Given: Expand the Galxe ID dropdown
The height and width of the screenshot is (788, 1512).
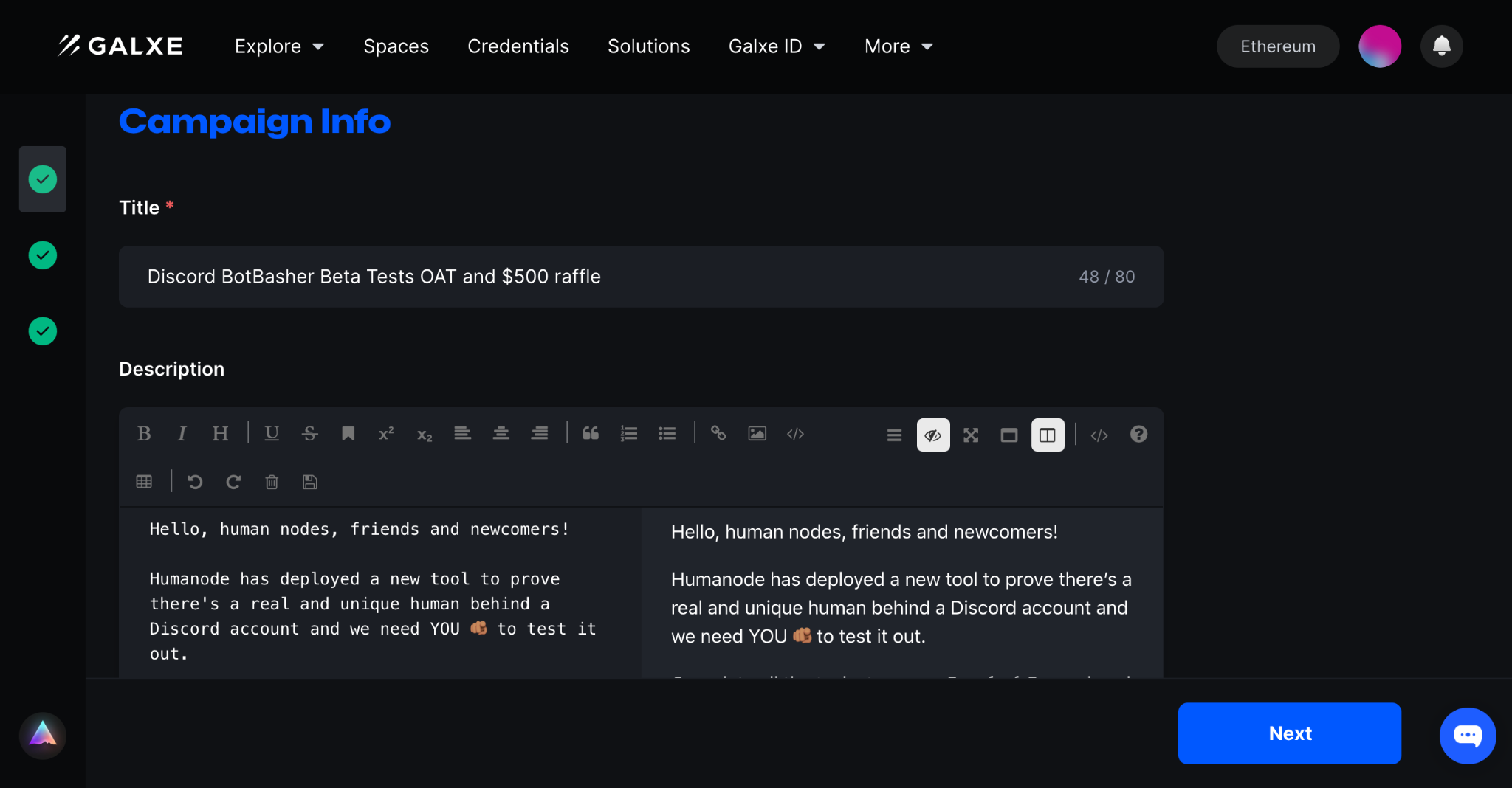Looking at the screenshot, I should (777, 46).
